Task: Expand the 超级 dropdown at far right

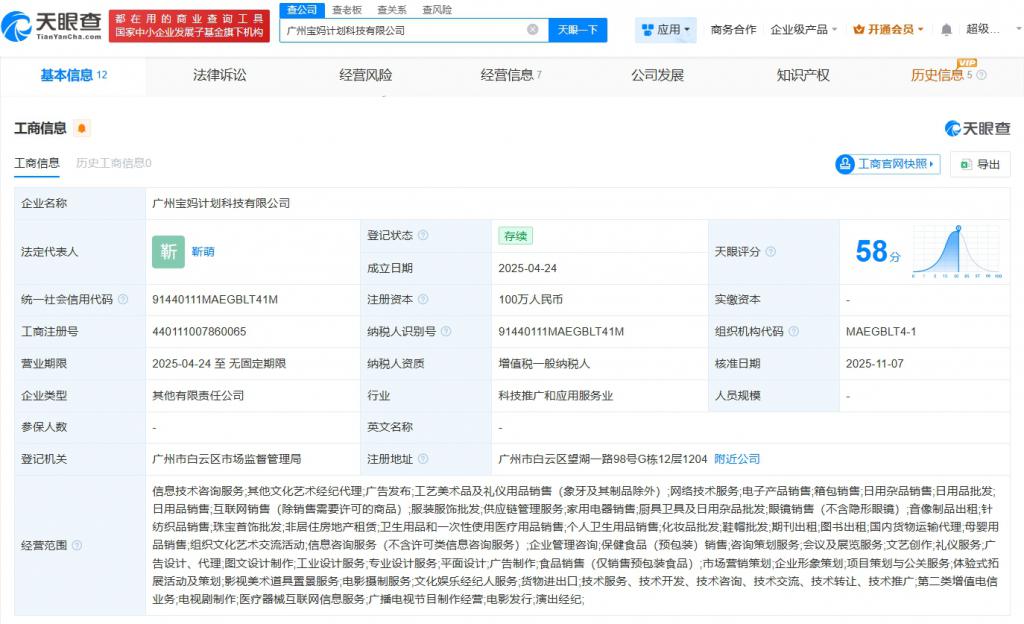Action: click(1017, 28)
